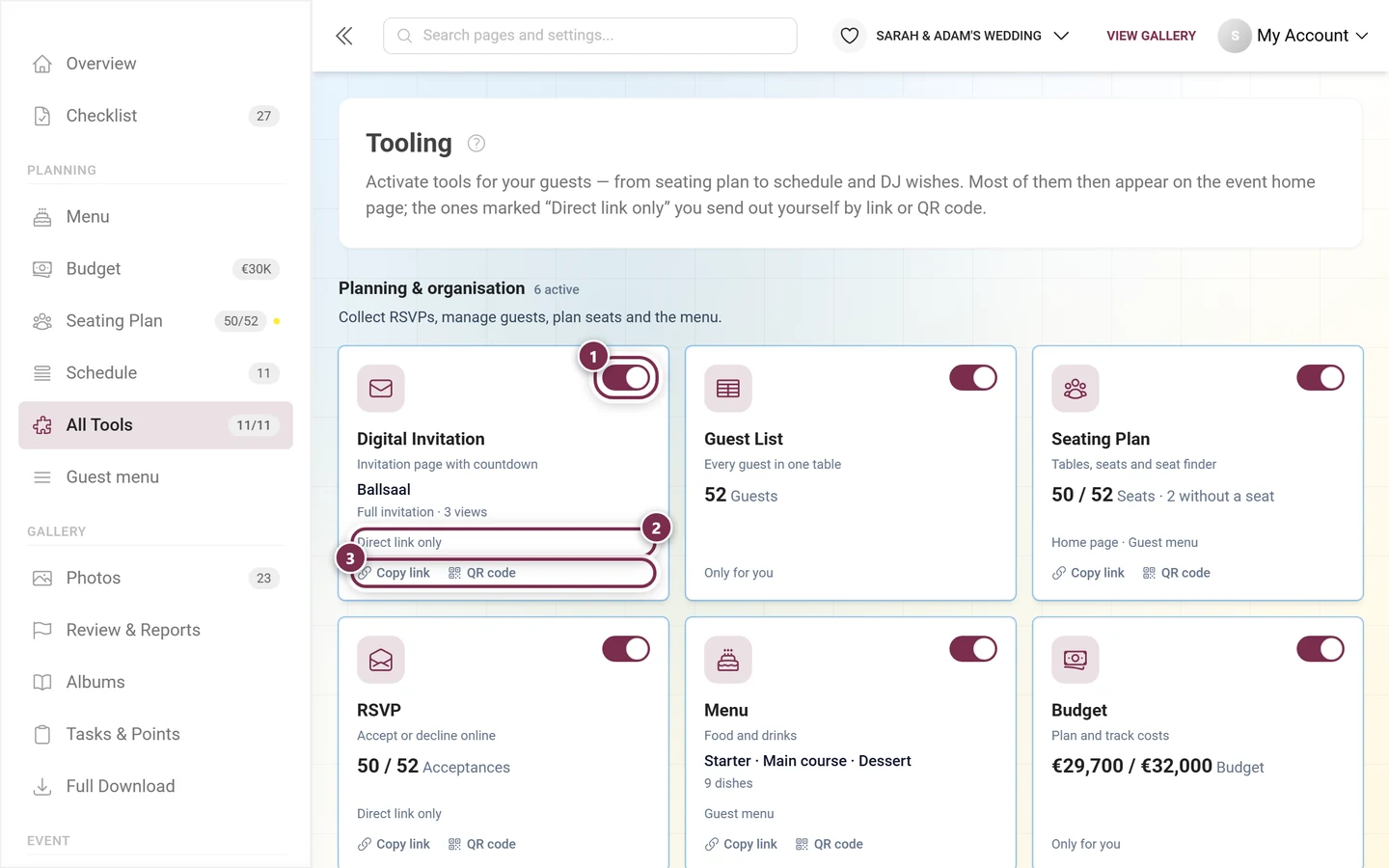The height and width of the screenshot is (868, 1389).
Task: Open QR code for RSVP
Action: [481, 844]
